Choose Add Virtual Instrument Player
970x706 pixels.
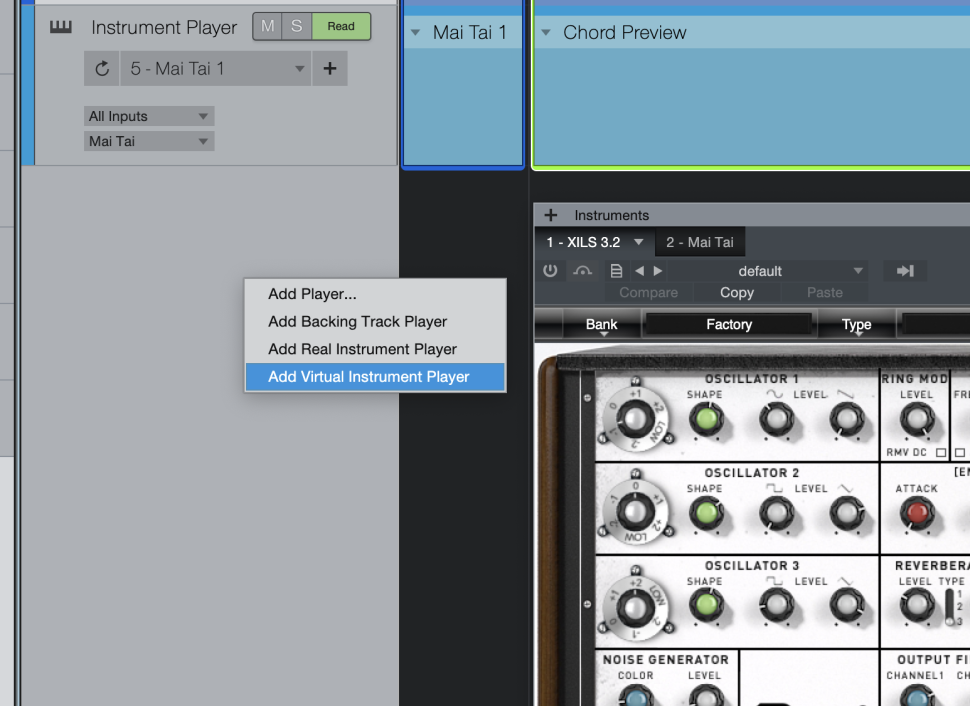369,377
